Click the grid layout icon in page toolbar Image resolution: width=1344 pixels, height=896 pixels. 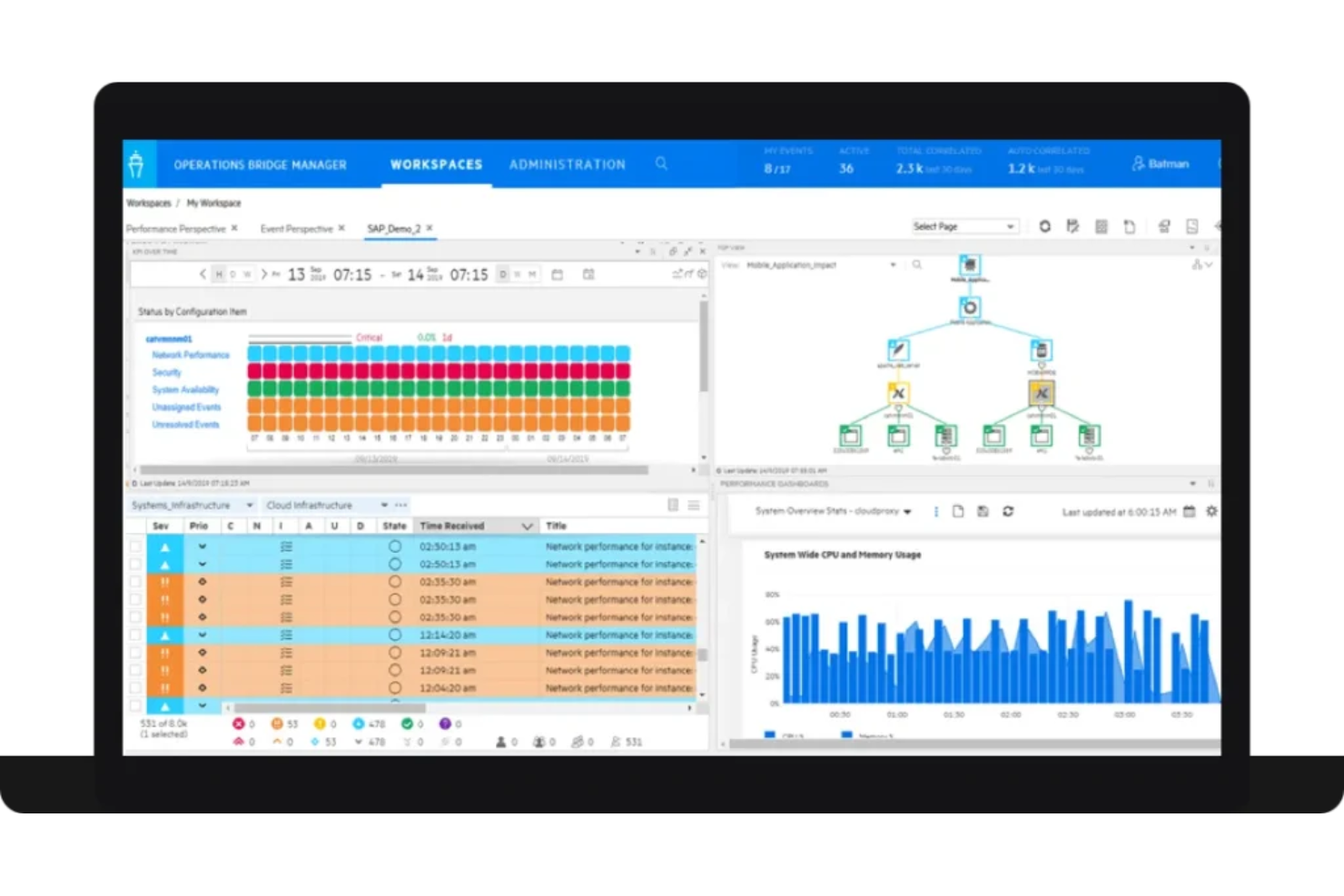[x=1101, y=226]
